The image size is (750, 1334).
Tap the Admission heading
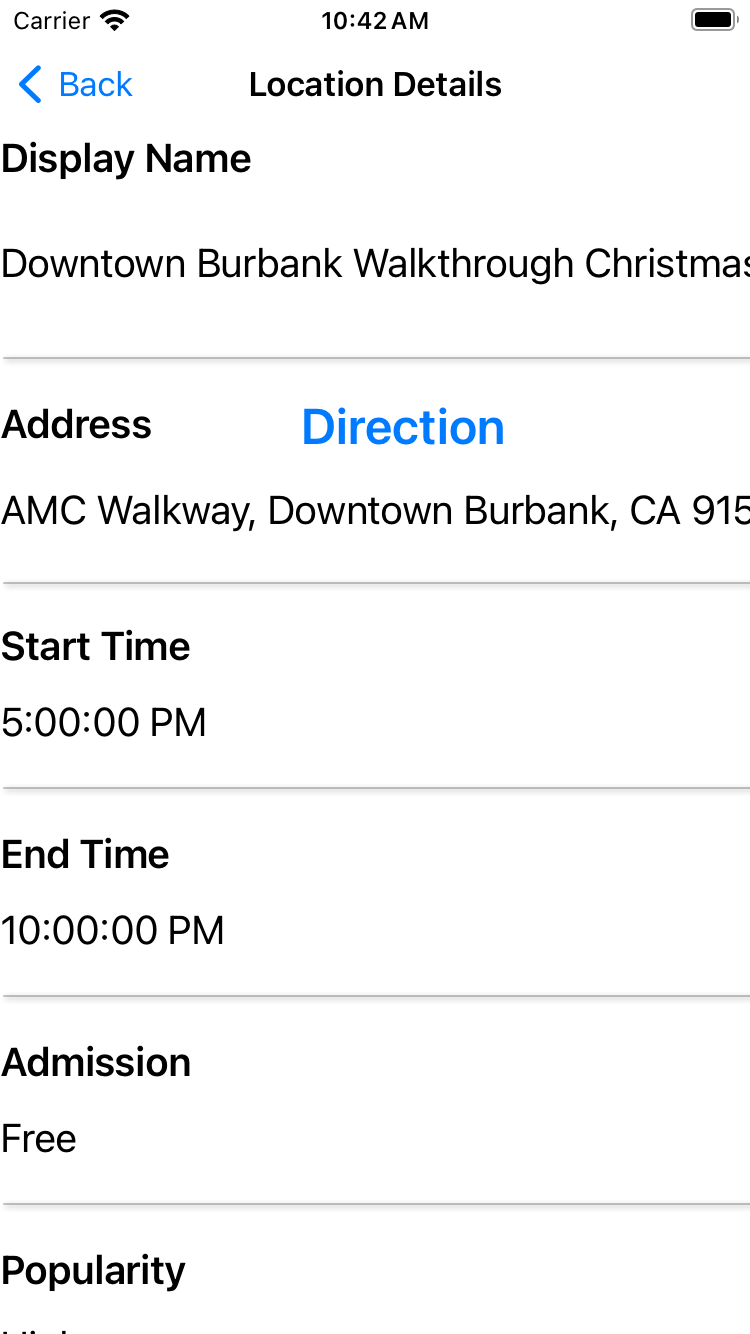96,1063
